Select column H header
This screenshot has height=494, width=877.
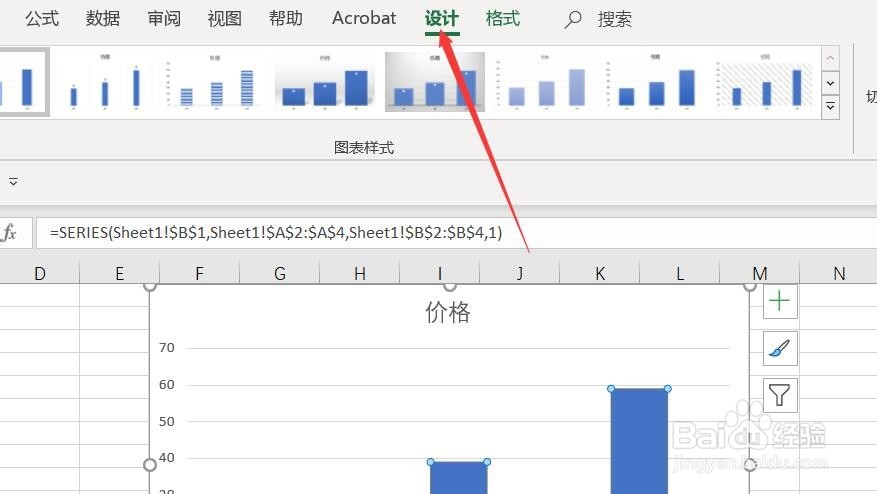(360, 274)
